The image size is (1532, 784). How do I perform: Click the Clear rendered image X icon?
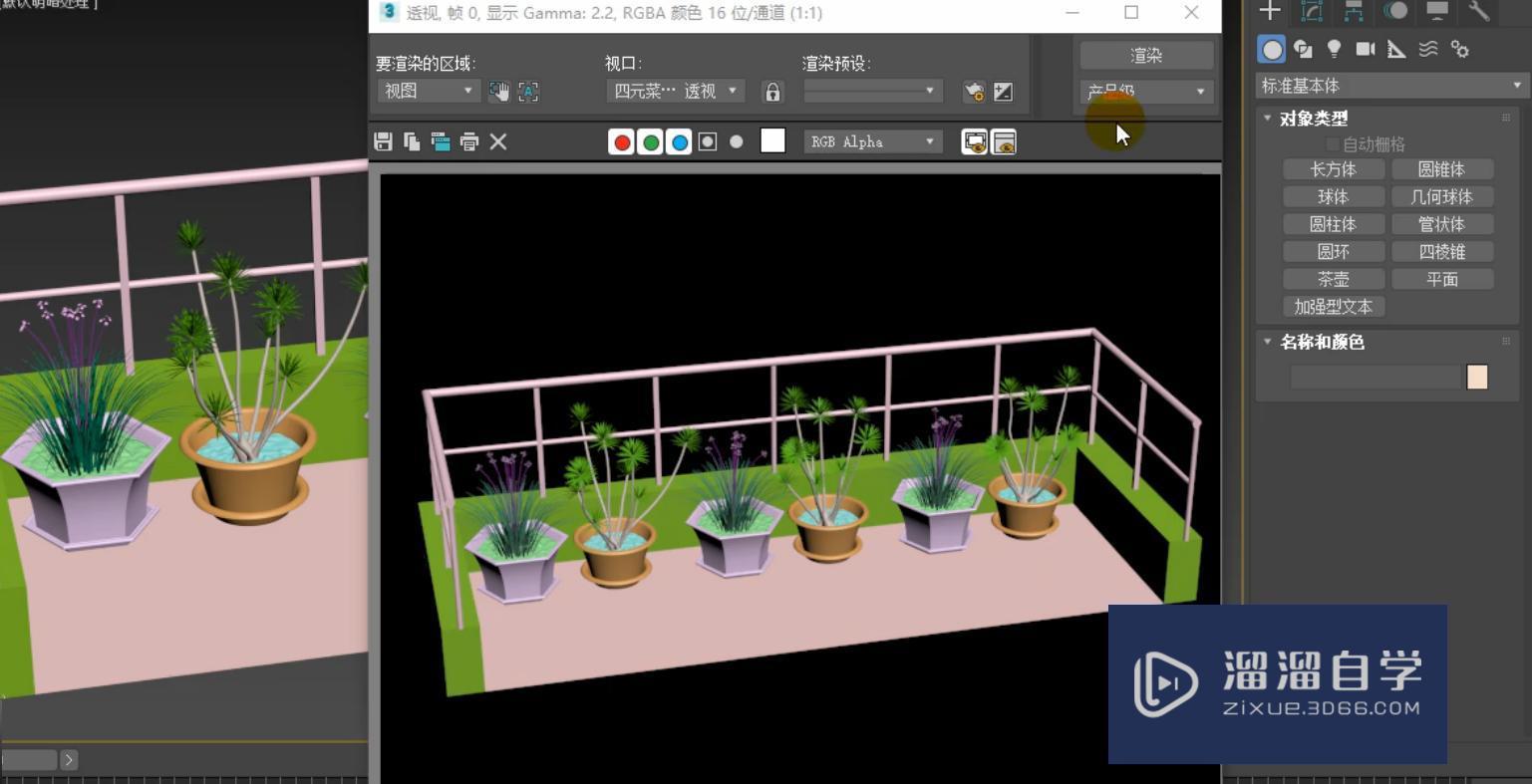click(x=497, y=141)
